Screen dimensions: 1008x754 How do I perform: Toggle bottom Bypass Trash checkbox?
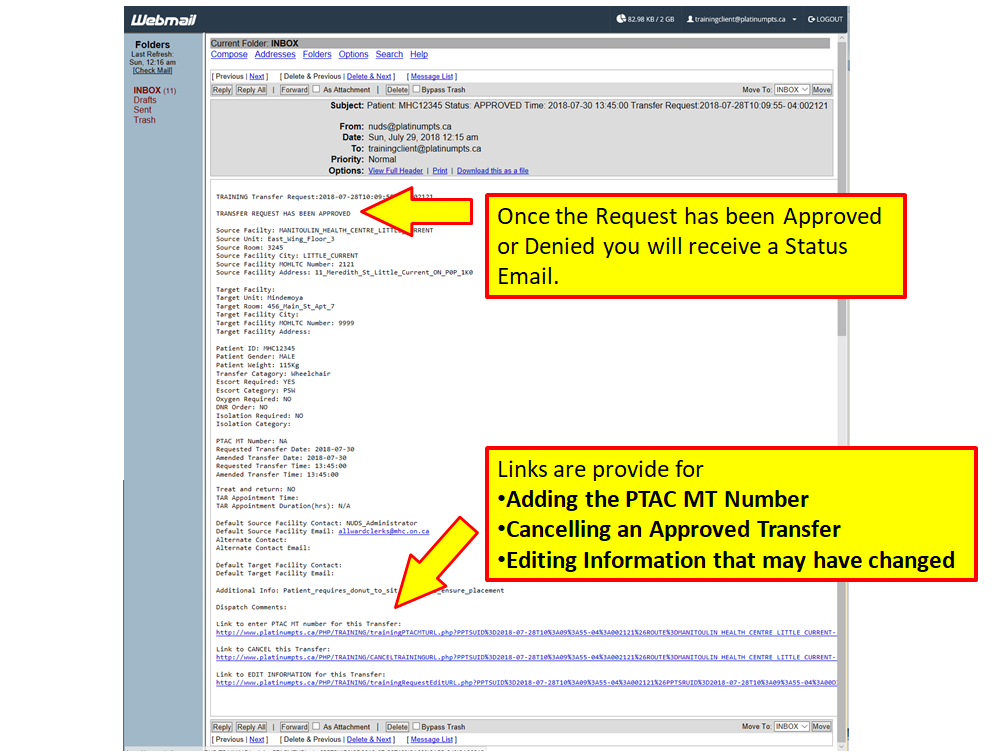pyautogui.click(x=417, y=726)
